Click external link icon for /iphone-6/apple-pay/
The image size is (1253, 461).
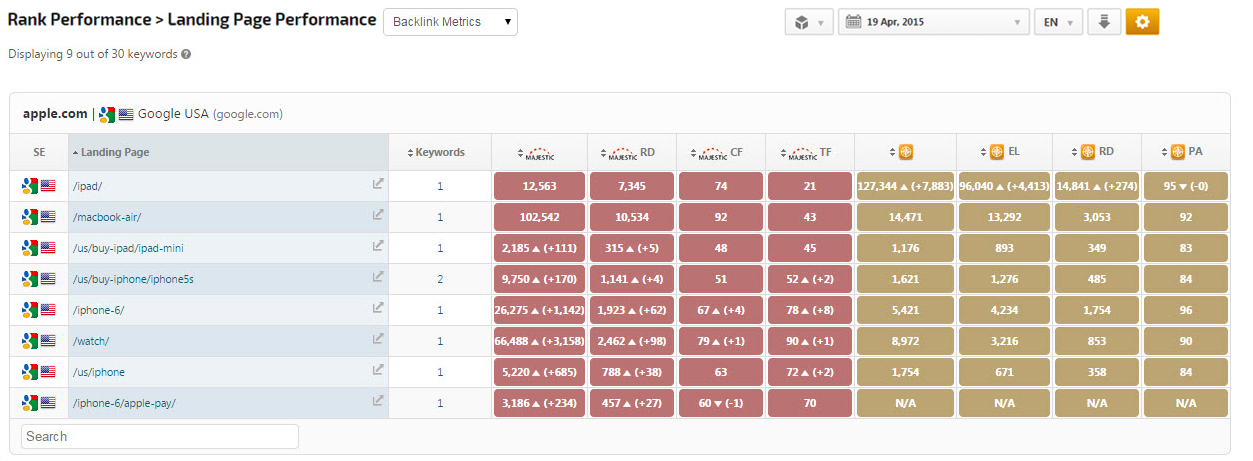click(378, 401)
